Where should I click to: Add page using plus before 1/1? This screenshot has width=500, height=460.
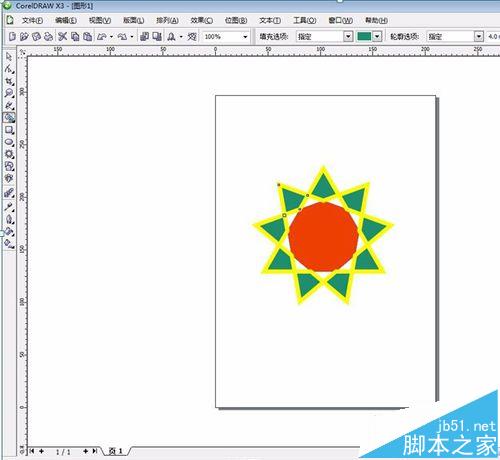42,451
